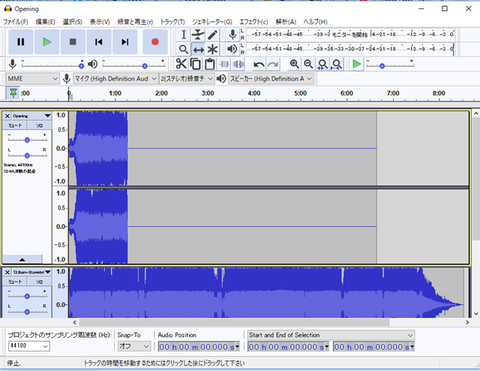Open the 2(ステレオ) recording channels dropdown
The image size is (480, 371).
point(186,79)
